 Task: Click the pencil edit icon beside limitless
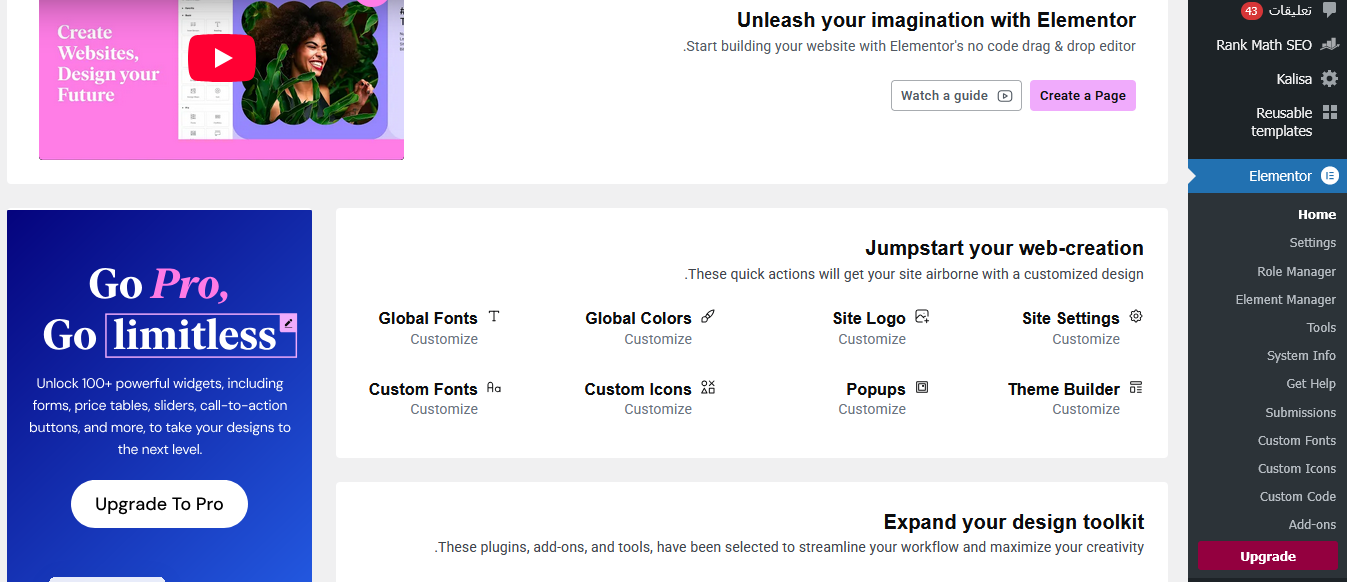click(288, 322)
